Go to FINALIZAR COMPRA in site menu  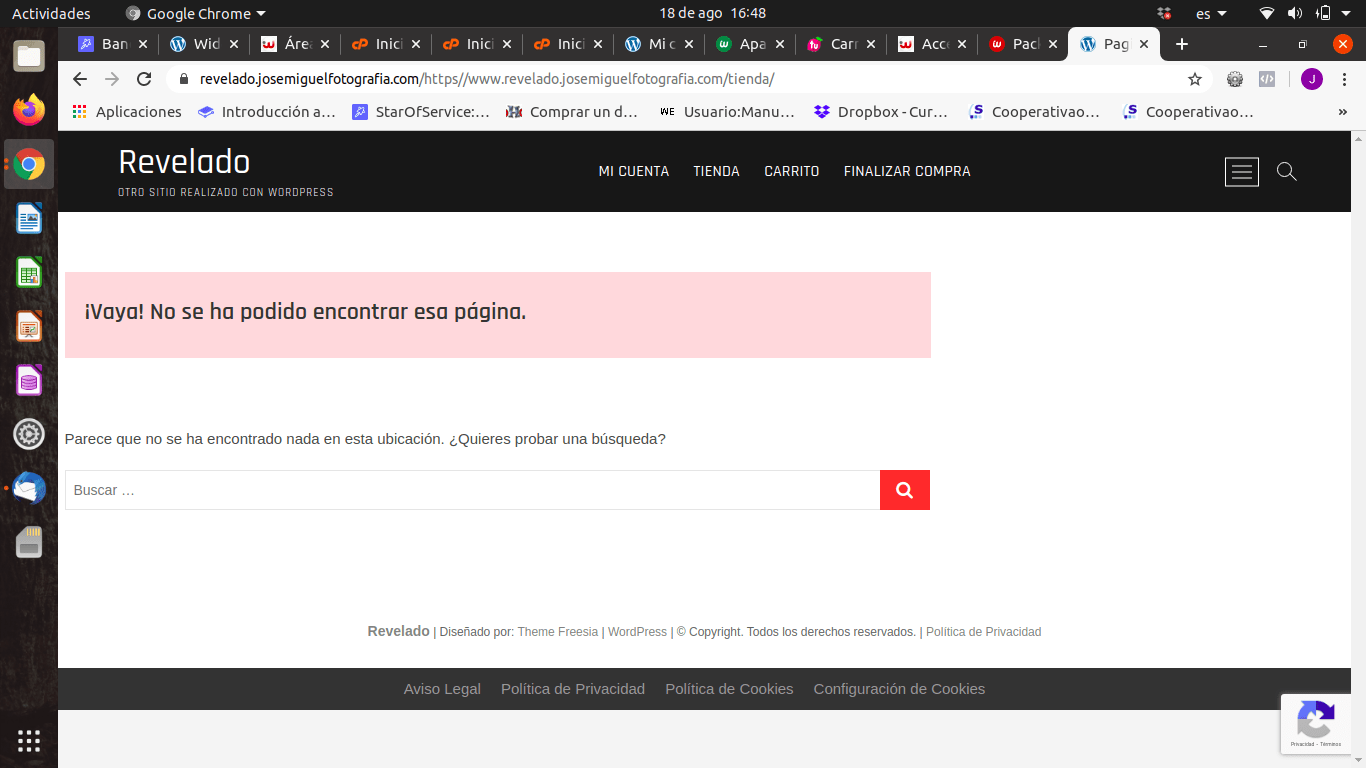click(907, 171)
